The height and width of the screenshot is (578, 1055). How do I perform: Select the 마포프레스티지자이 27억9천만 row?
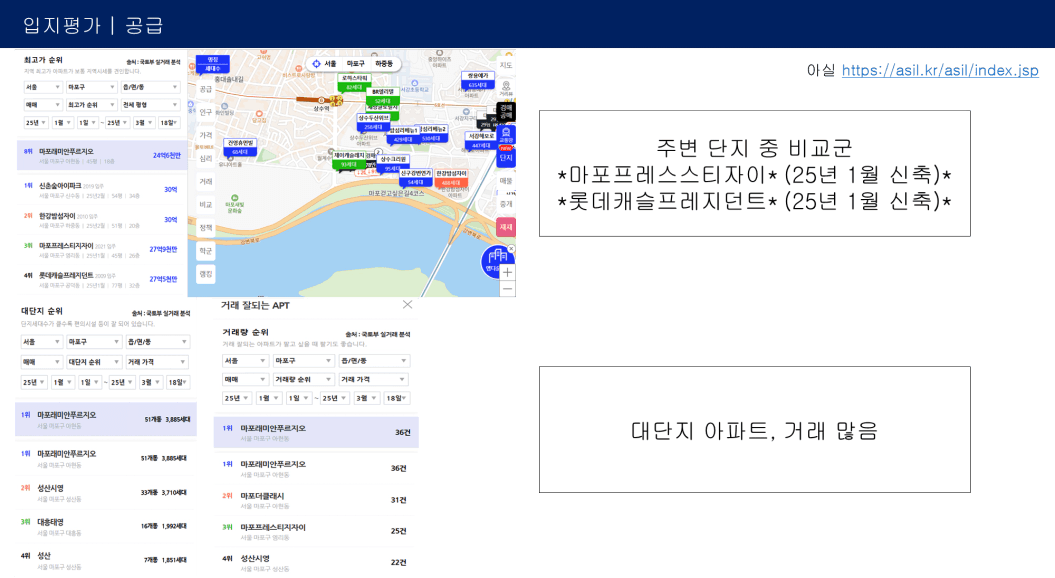[101, 250]
